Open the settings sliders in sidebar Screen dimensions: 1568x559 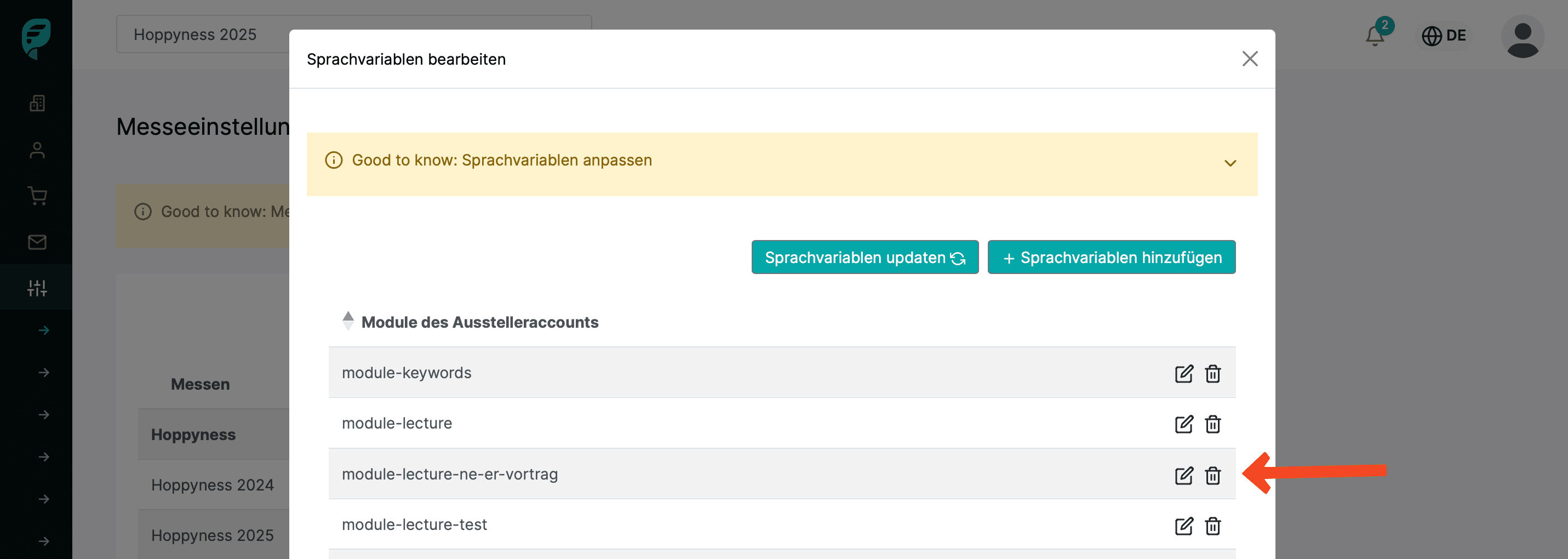[x=37, y=288]
